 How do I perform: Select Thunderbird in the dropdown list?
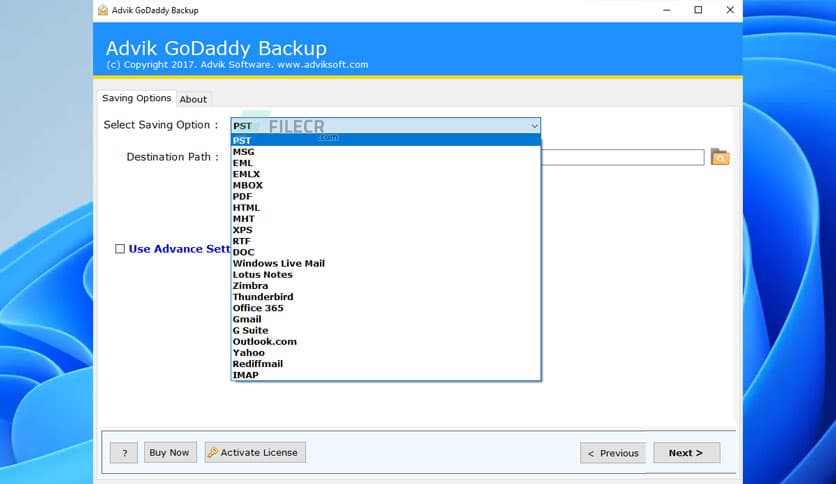(386, 297)
